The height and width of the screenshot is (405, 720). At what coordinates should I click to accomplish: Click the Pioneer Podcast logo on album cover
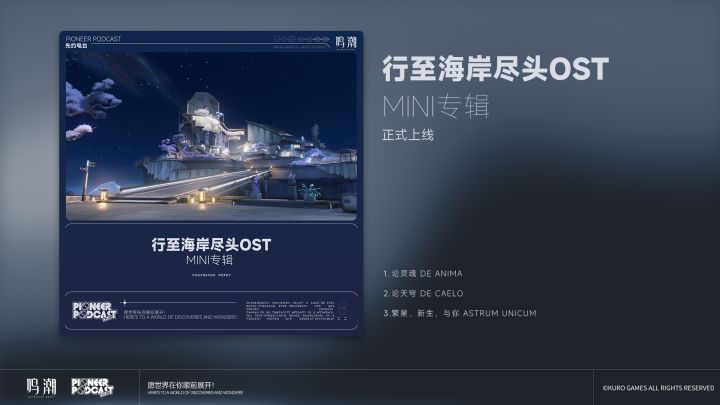tap(94, 311)
